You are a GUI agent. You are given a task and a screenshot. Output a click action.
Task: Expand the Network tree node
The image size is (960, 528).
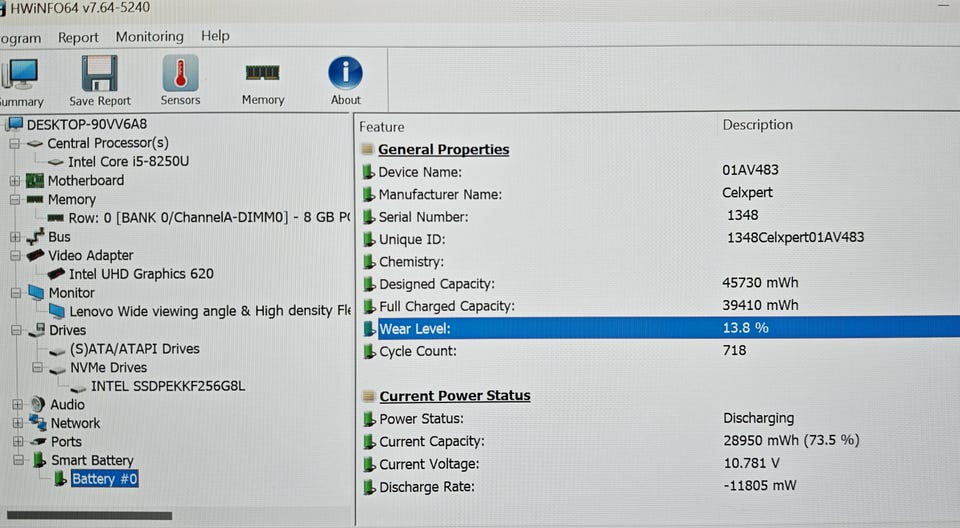tap(18, 423)
